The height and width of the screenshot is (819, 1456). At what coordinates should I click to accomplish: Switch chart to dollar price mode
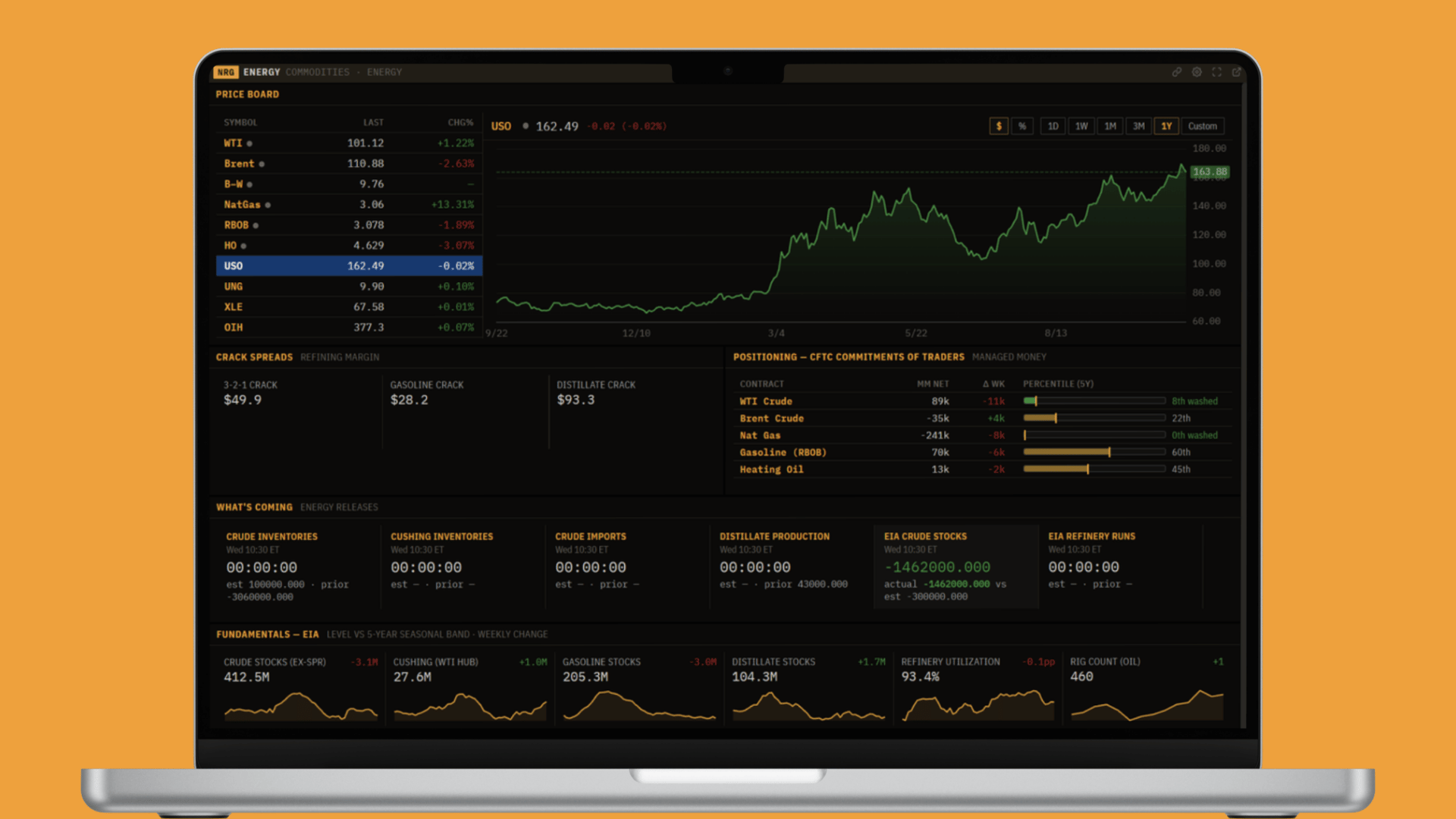click(x=999, y=126)
